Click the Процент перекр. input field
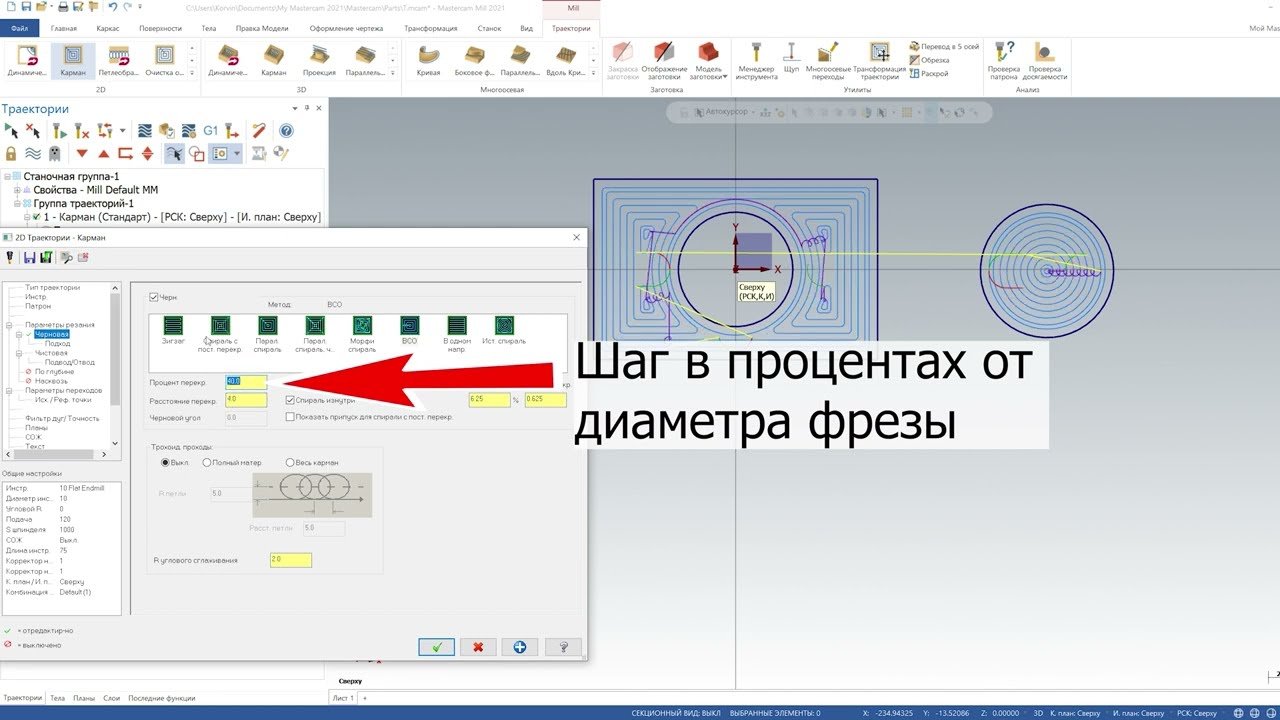Screen dimensions: 1280x720 tap(246, 381)
